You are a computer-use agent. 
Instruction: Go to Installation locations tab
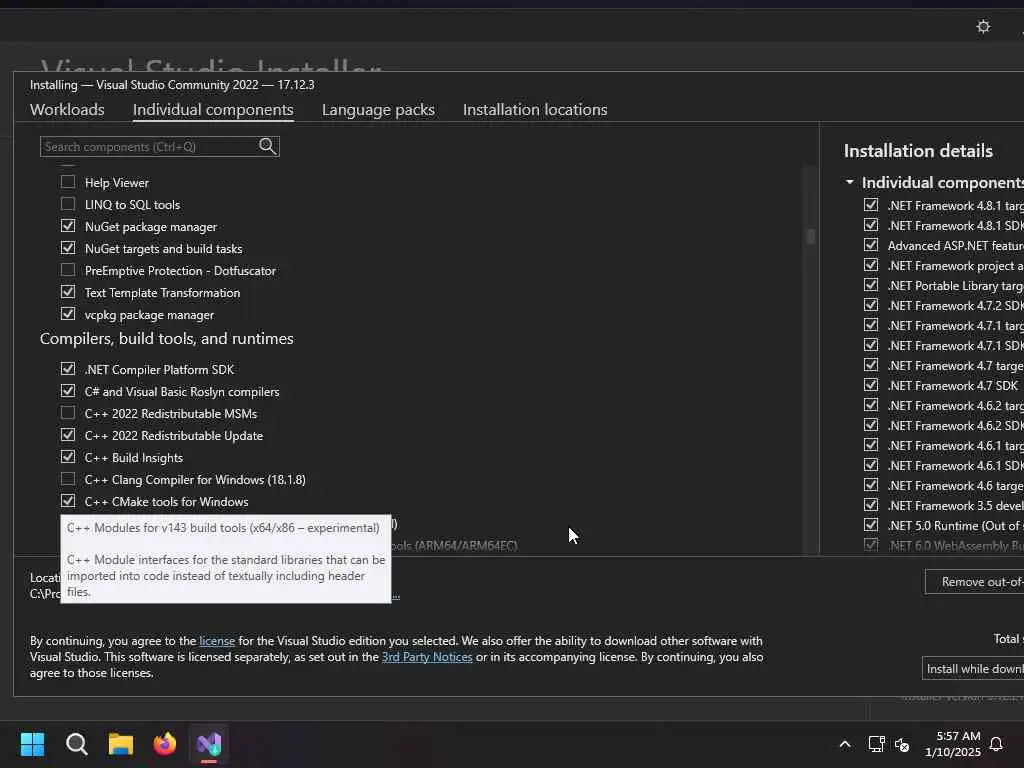tap(535, 110)
